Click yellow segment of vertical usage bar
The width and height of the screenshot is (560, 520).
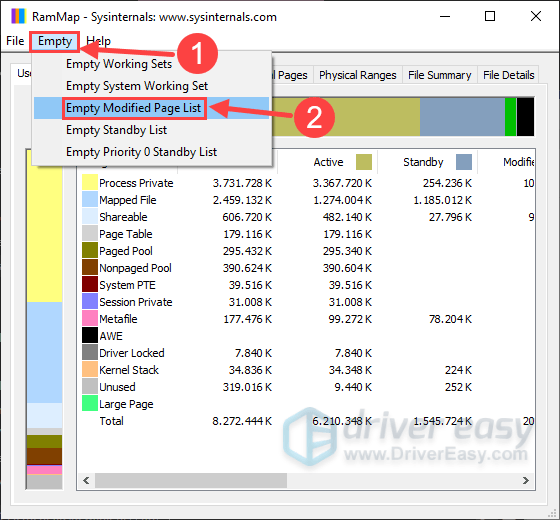click(x=44, y=226)
